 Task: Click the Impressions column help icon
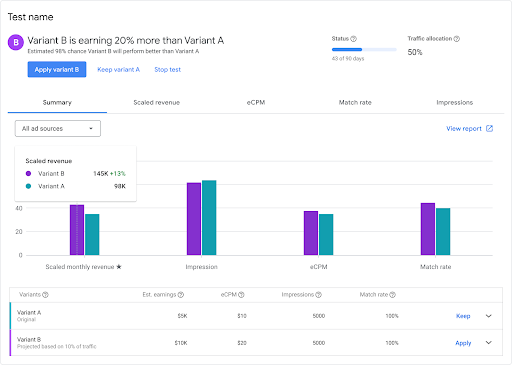[318, 295]
